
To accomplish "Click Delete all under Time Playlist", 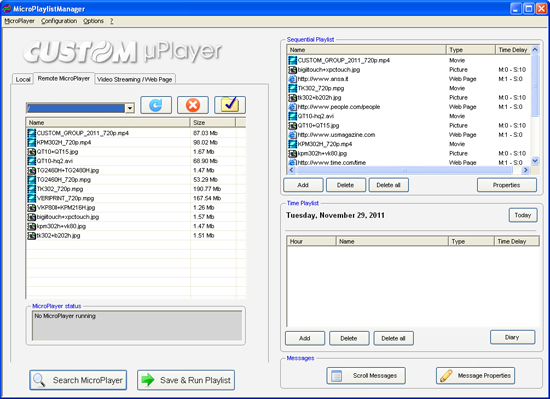I will 393,338.
